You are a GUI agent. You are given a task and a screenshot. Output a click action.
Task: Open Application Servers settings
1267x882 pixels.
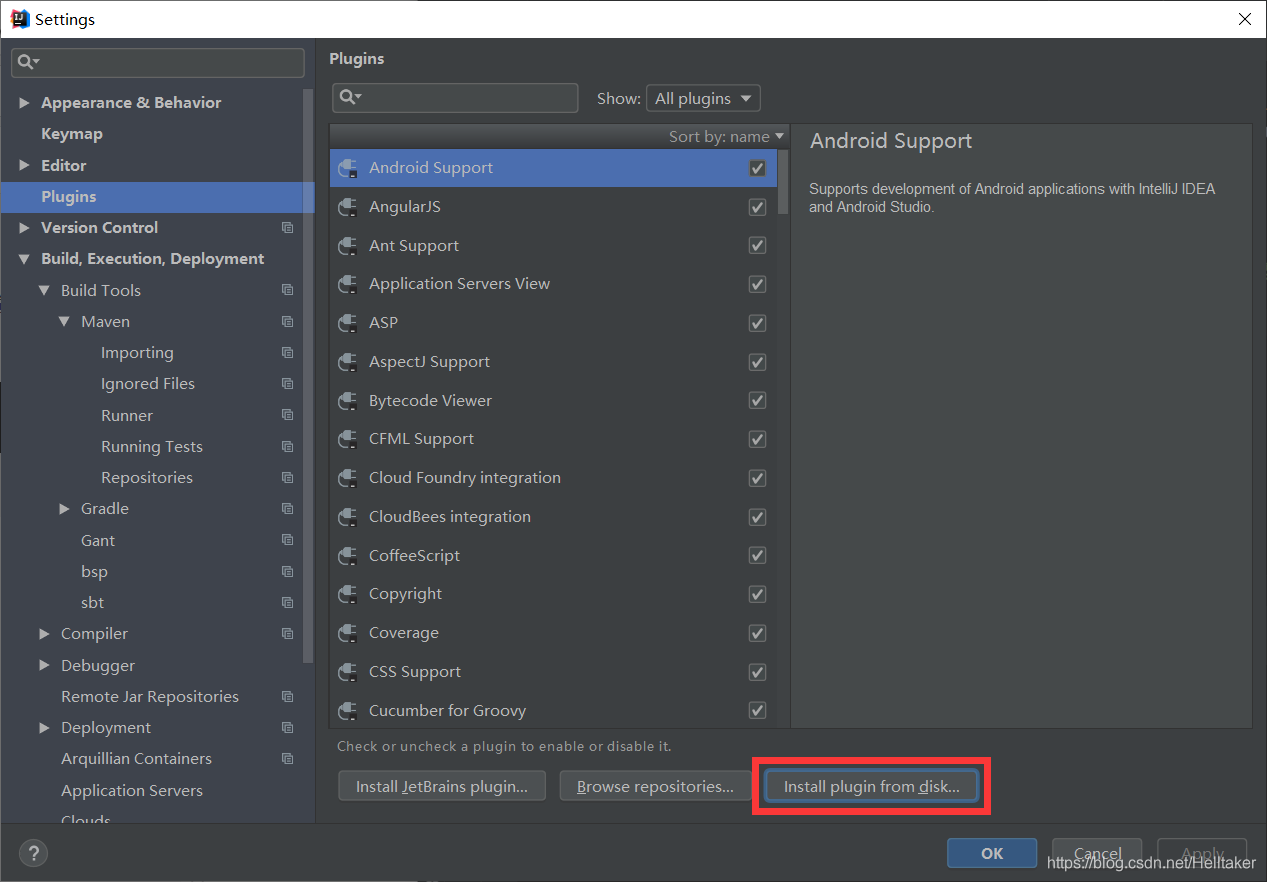tap(132, 791)
